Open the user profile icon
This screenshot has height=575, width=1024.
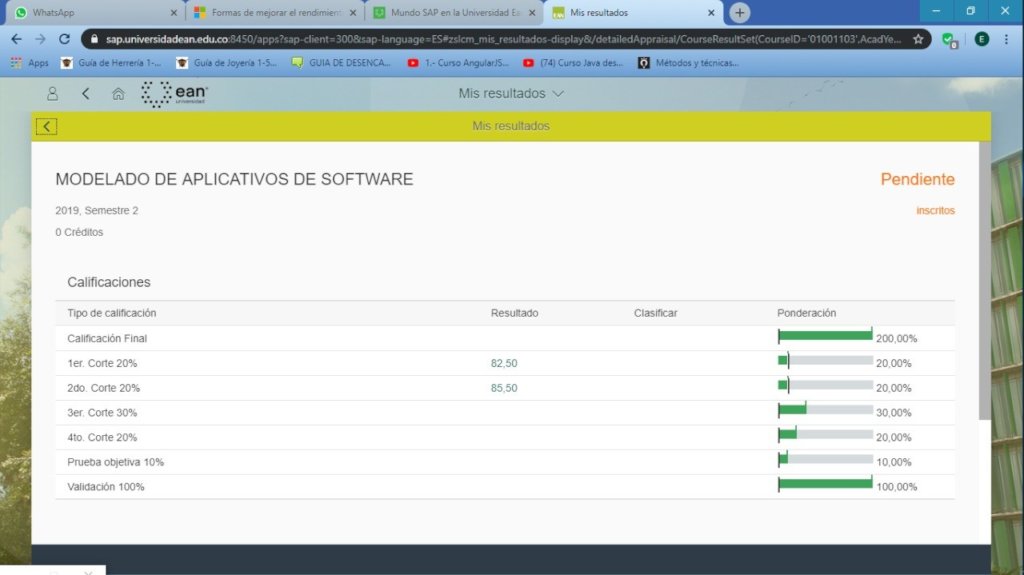coord(52,93)
